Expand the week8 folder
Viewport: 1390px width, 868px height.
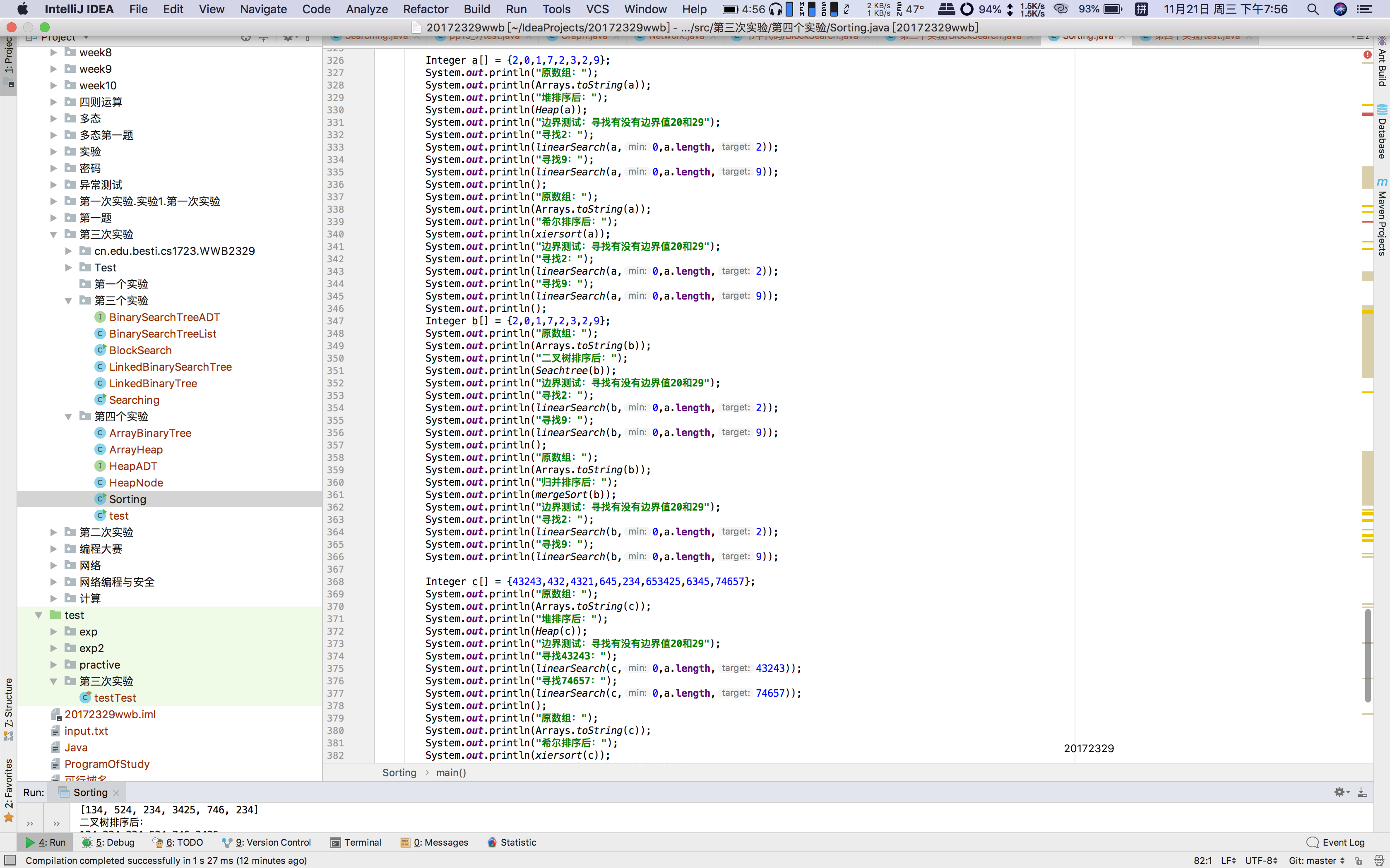click(53, 52)
